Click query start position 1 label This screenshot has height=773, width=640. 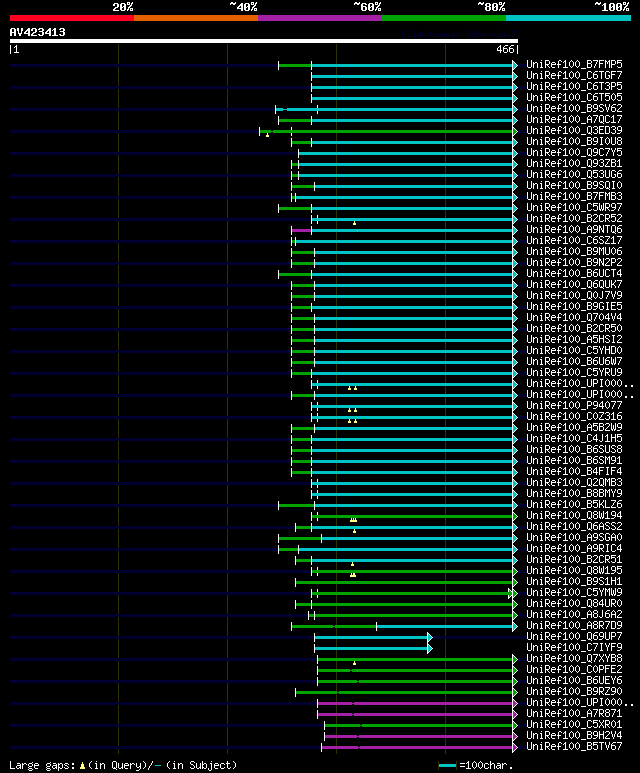click(x=16, y=49)
